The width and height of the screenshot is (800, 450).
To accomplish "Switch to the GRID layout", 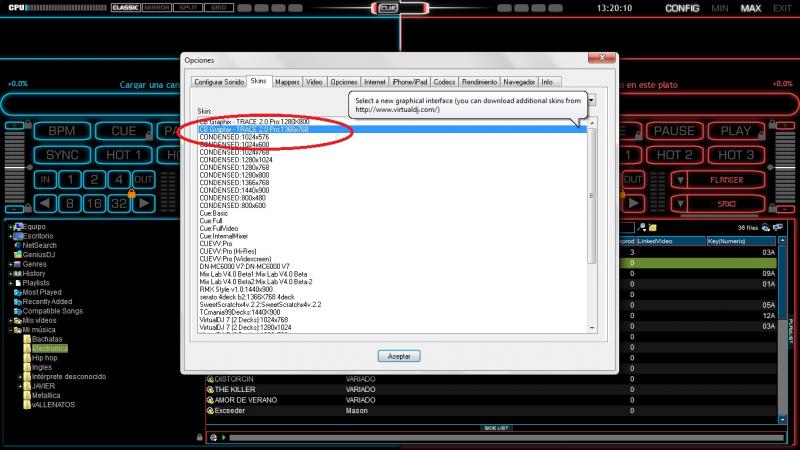I will (x=219, y=8).
